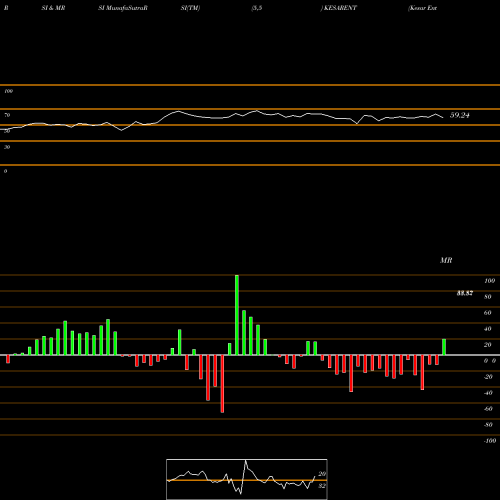Click the RSI axis label 30
This screenshot has width=500, height=500.
(x=7, y=147)
